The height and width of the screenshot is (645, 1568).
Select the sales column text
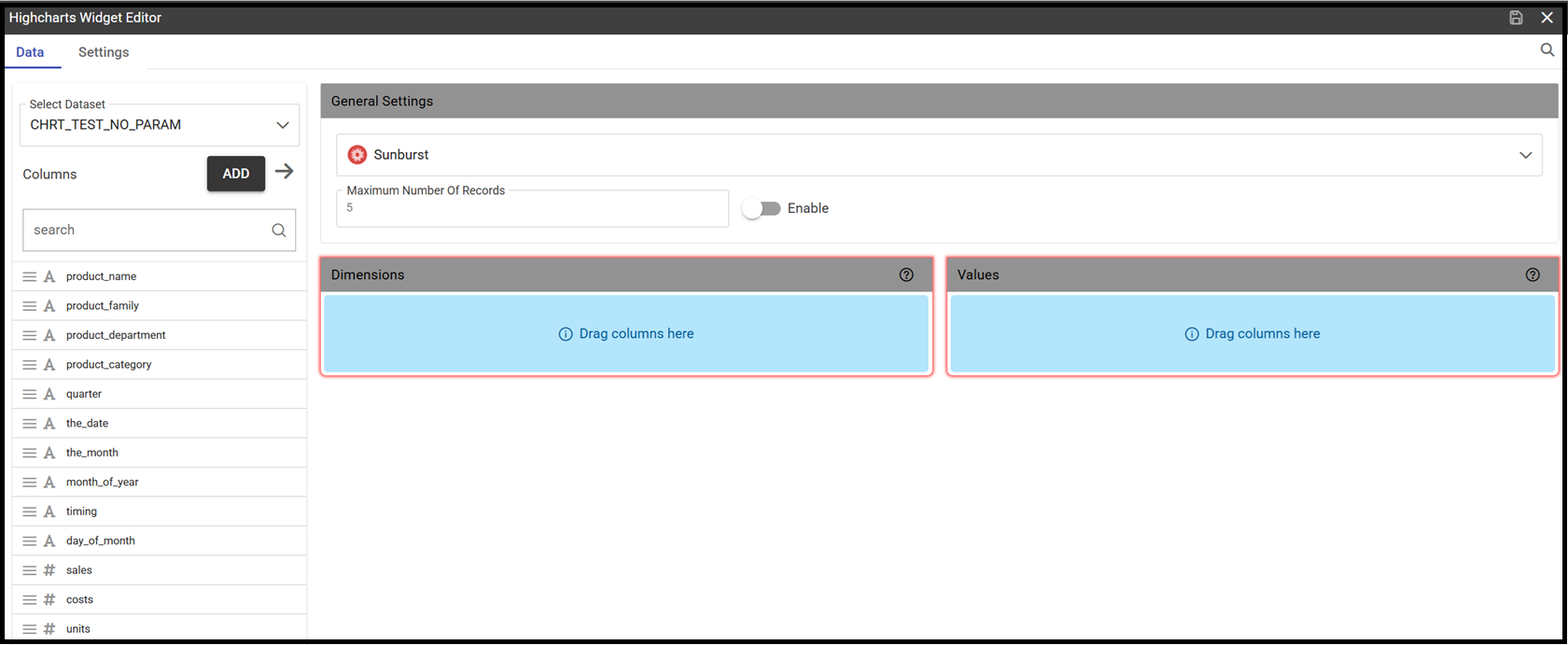79,570
